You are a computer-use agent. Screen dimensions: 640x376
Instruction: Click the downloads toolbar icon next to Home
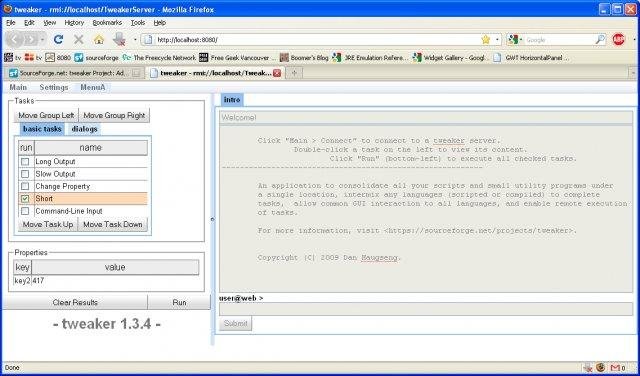tap(119, 39)
